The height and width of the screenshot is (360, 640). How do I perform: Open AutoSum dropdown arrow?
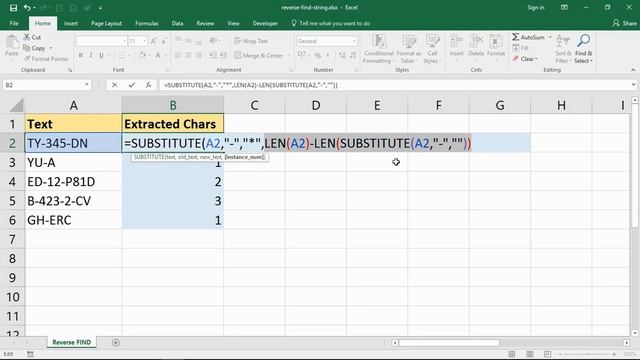(550, 37)
